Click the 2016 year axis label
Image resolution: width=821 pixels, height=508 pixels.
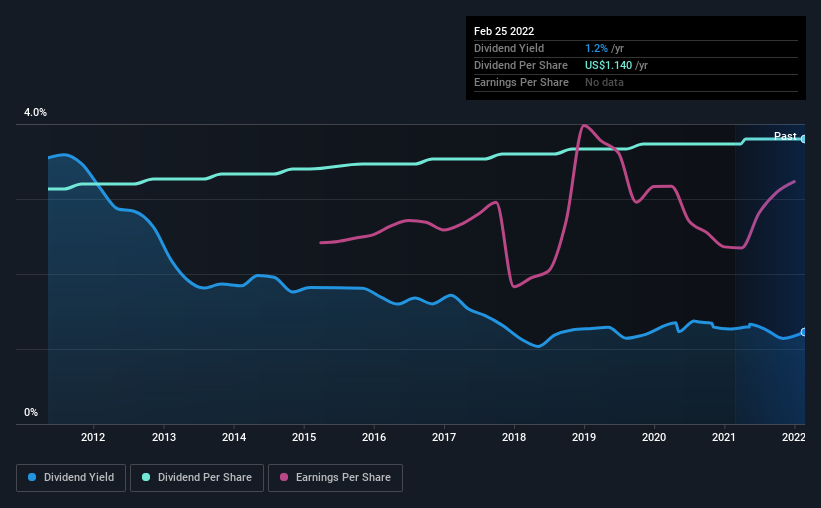(x=374, y=437)
